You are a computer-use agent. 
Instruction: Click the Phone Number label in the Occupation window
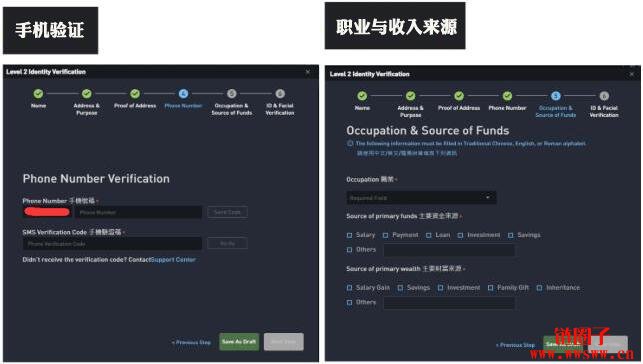pyautogui.click(x=507, y=108)
